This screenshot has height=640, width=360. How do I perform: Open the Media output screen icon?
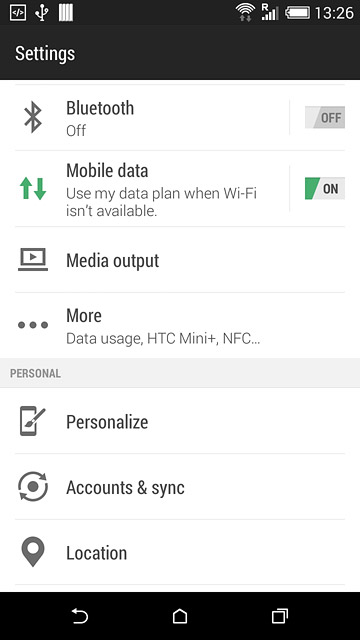tap(33, 260)
